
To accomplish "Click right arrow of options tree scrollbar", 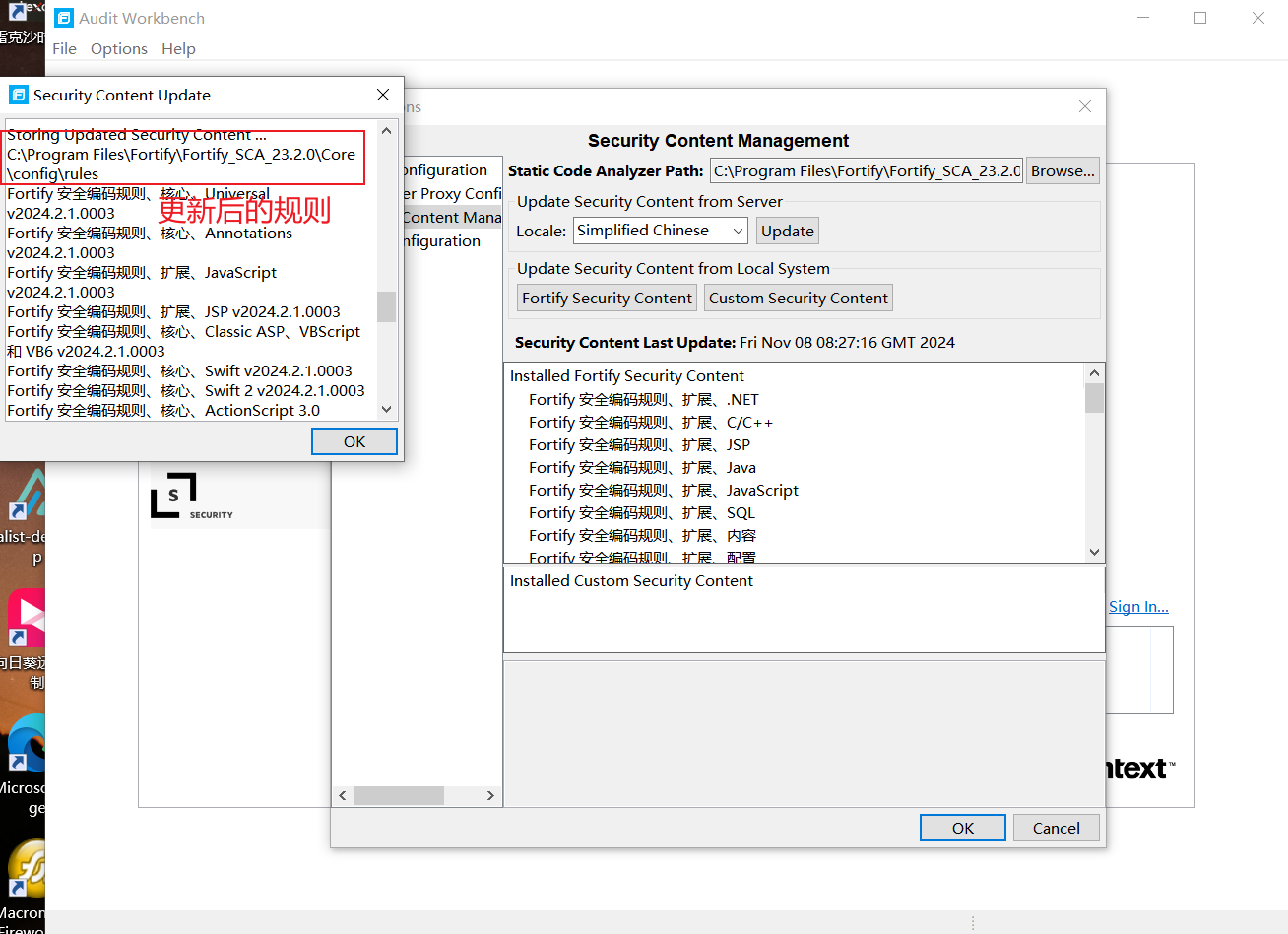I will click(x=490, y=795).
